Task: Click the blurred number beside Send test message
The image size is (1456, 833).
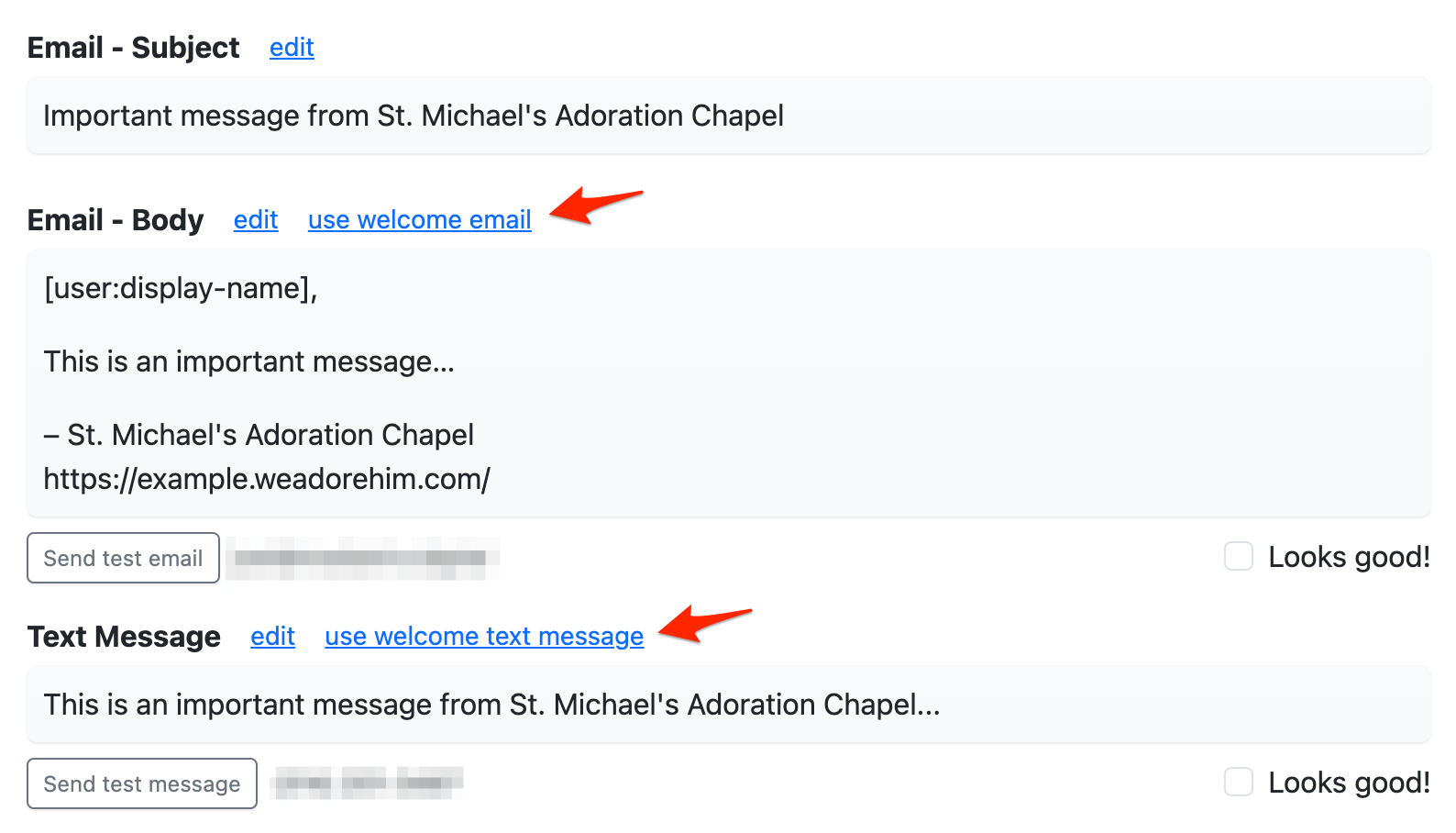Action: click(x=367, y=783)
